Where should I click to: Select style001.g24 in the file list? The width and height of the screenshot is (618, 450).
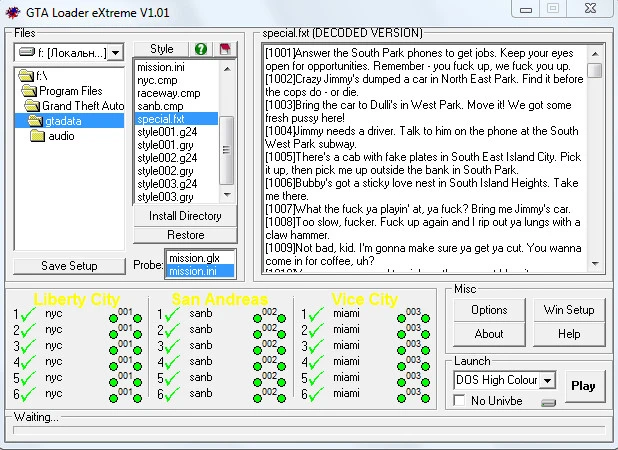[176, 132]
